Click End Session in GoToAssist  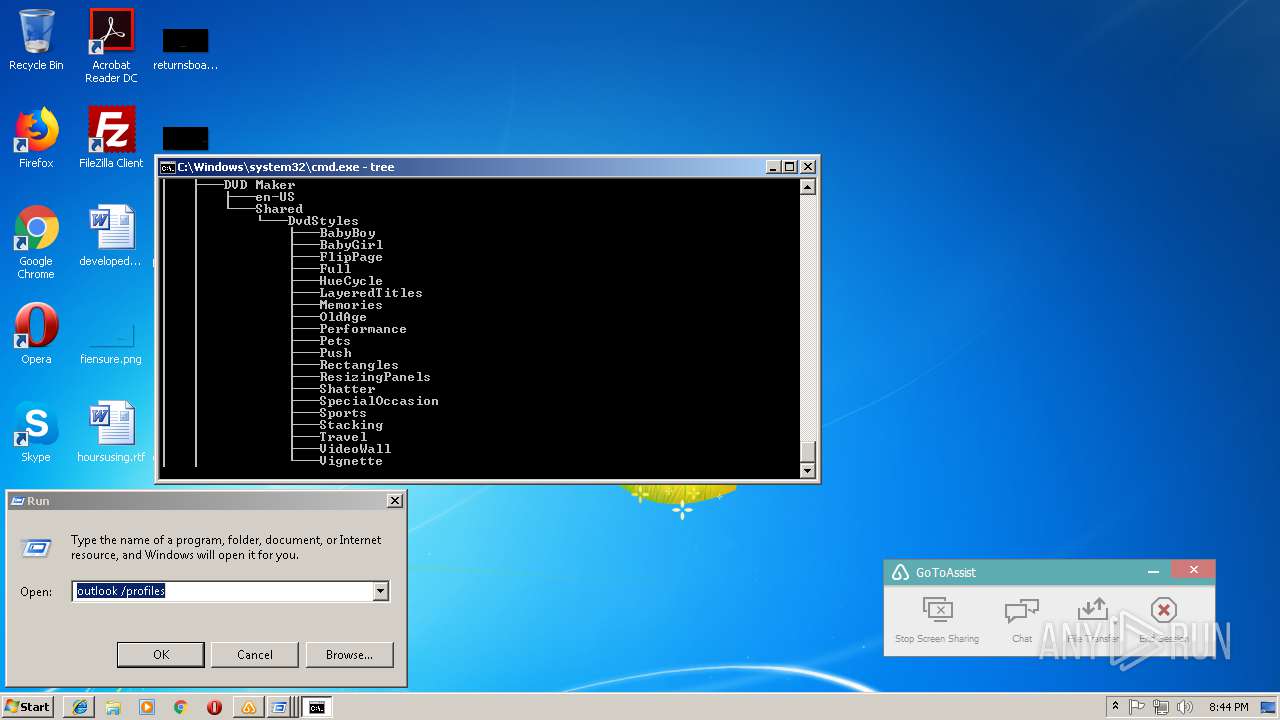[x=1163, y=620]
